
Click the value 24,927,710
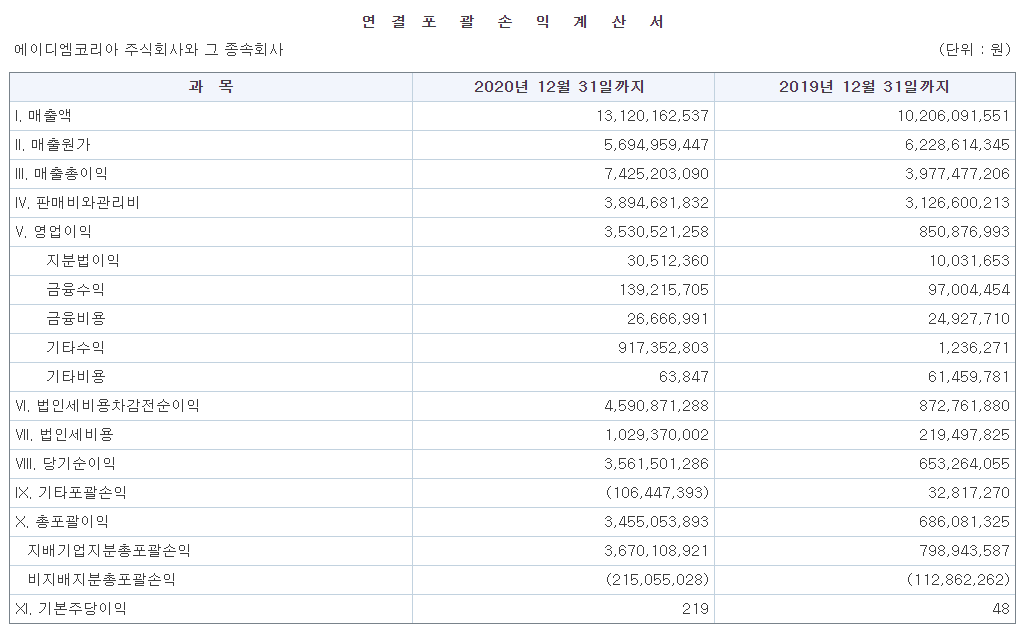969,319
